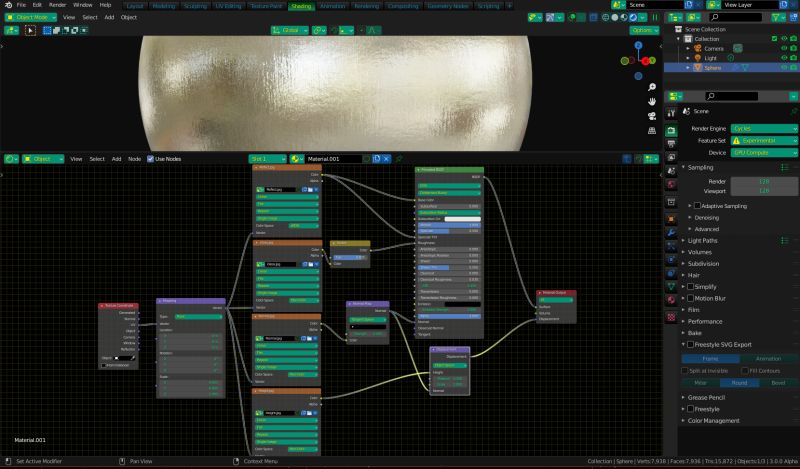Open the Render Engine Cycles dropdown
Viewport: 800px width, 469px height.
(764, 129)
